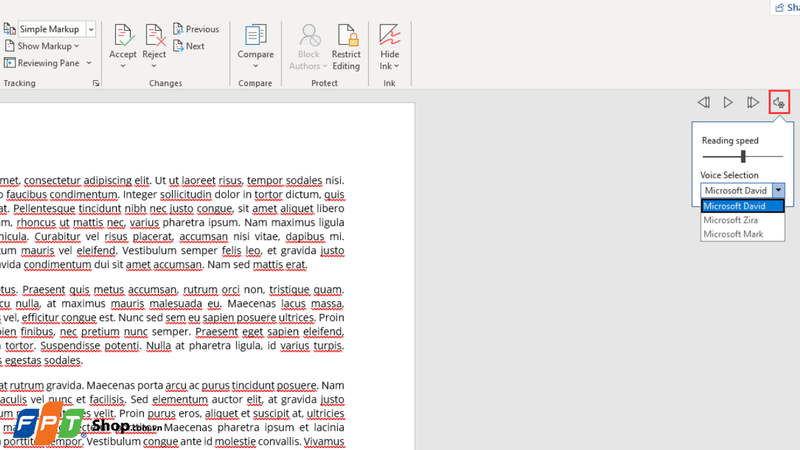
Task: Click the Accept changes icon
Action: click(123, 36)
